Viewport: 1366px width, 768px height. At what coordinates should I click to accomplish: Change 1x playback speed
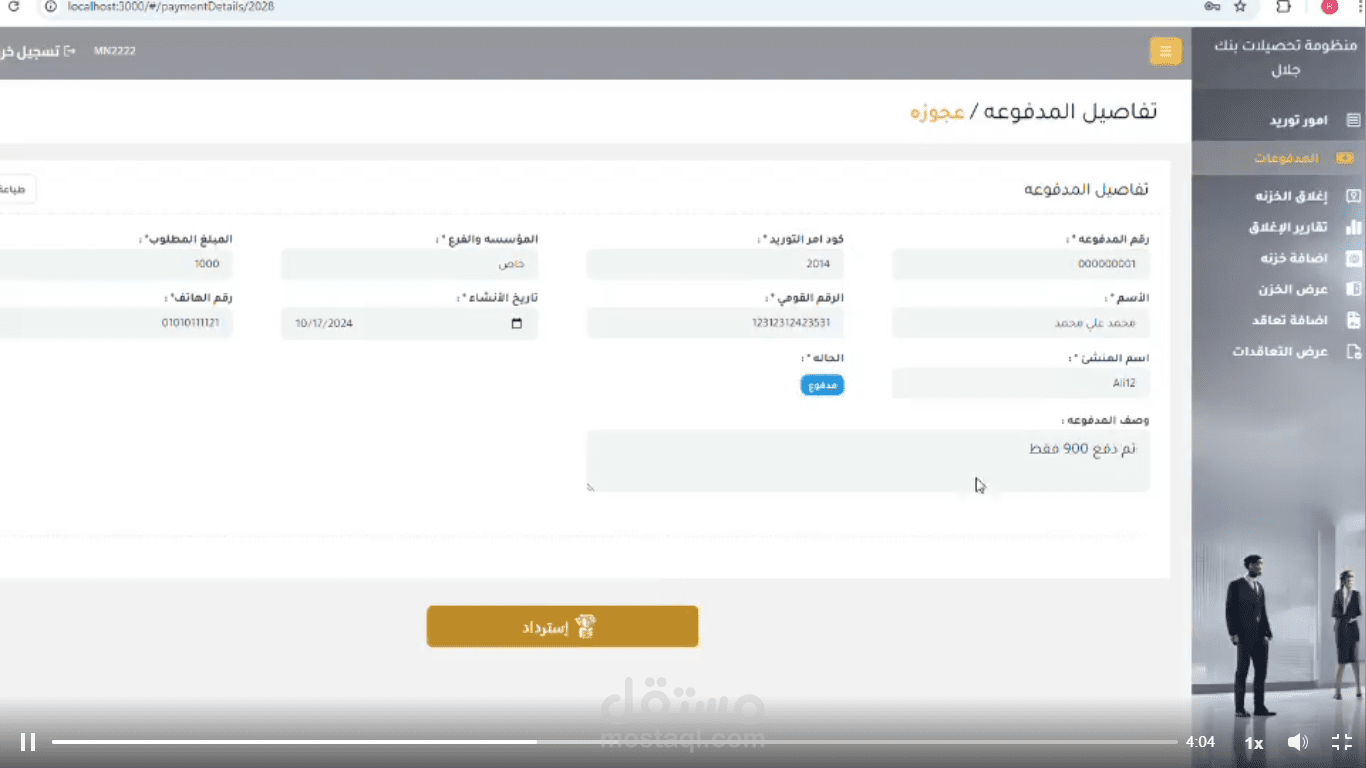1254,743
